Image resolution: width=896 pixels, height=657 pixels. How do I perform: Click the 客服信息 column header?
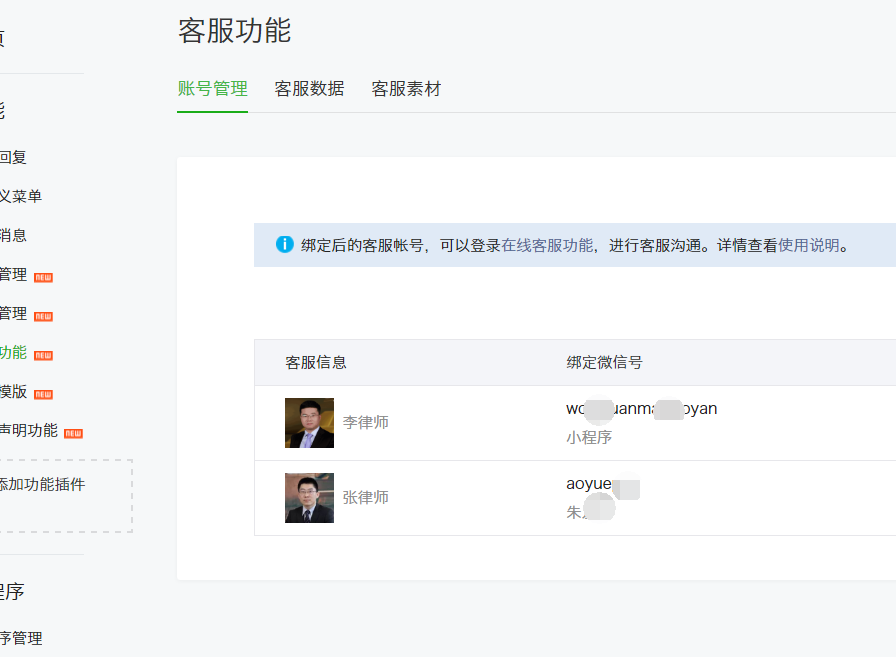[x=316, y=362]
